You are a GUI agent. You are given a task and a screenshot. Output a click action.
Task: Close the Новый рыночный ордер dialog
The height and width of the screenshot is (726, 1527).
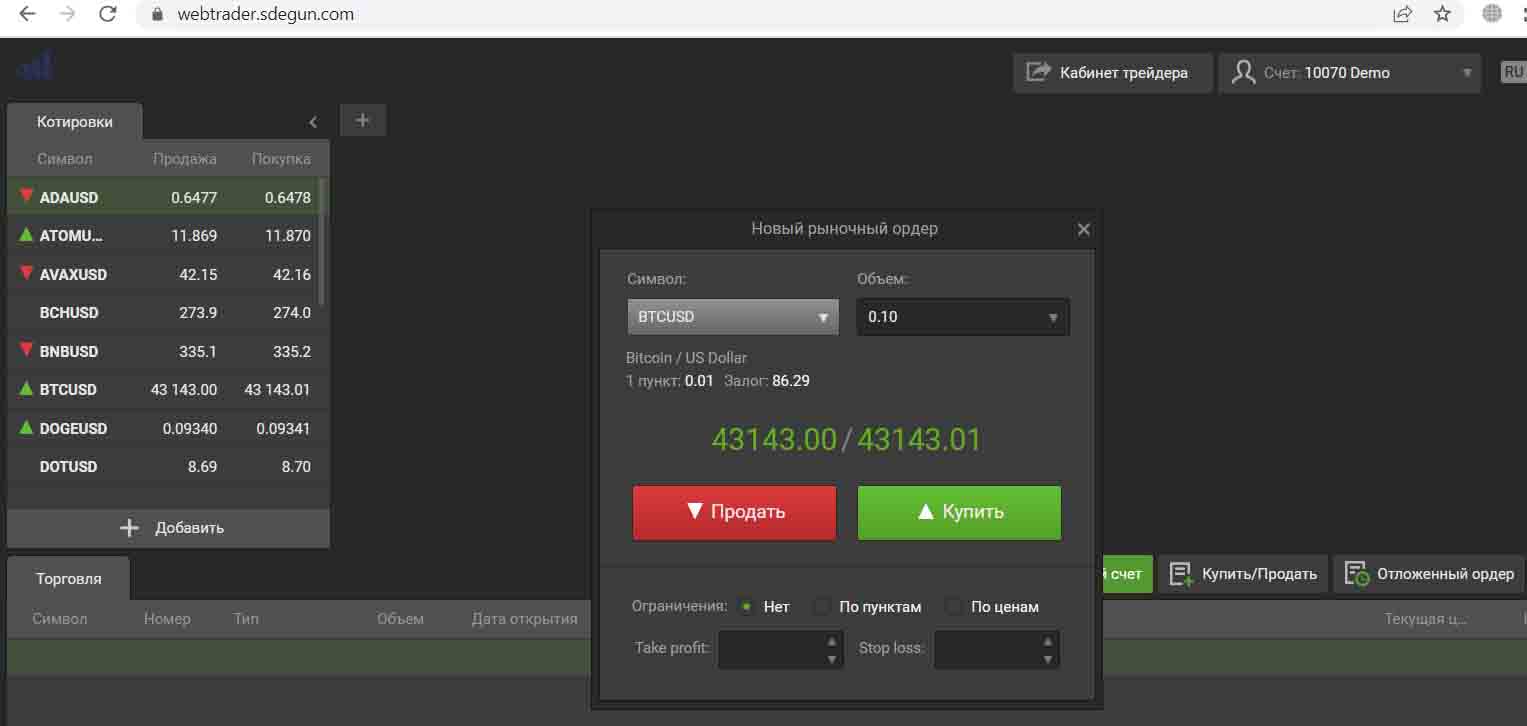point(1083,229)
